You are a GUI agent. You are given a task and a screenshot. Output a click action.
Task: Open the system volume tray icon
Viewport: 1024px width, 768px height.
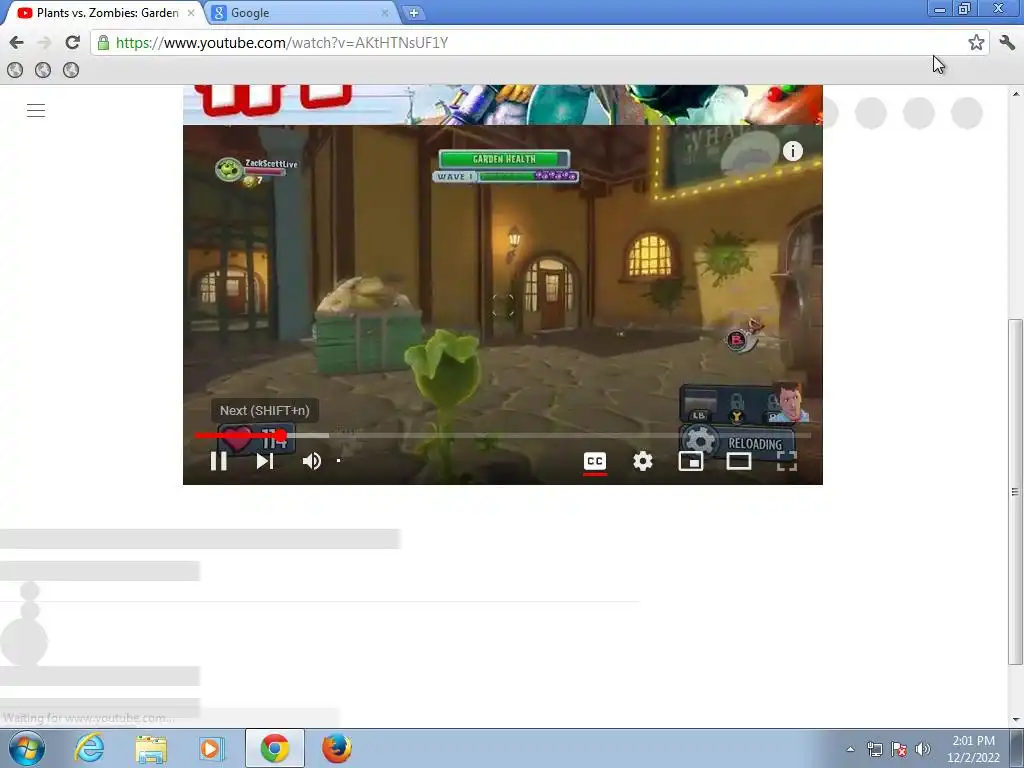[923, 749]
